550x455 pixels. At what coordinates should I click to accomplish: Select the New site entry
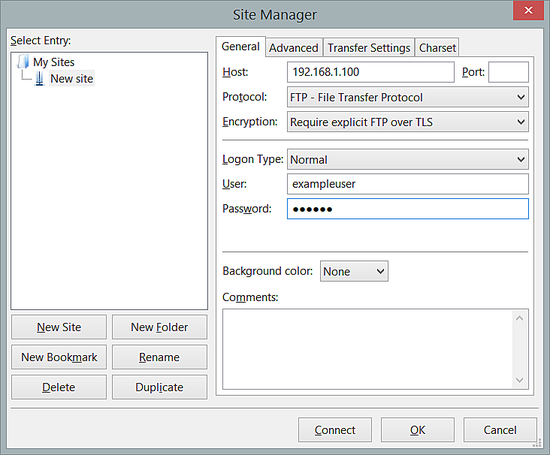(72, 79)
